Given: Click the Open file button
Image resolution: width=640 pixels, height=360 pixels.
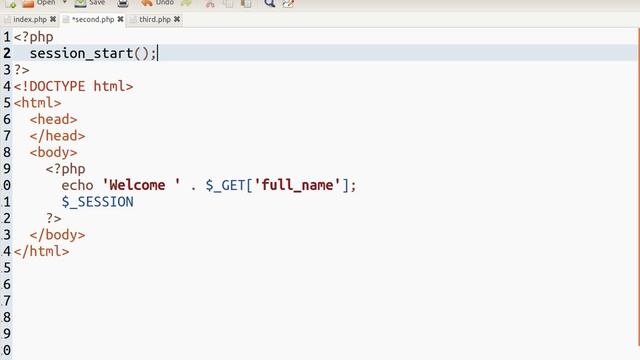Looking at the screenshot, I should tap(39, 3).
